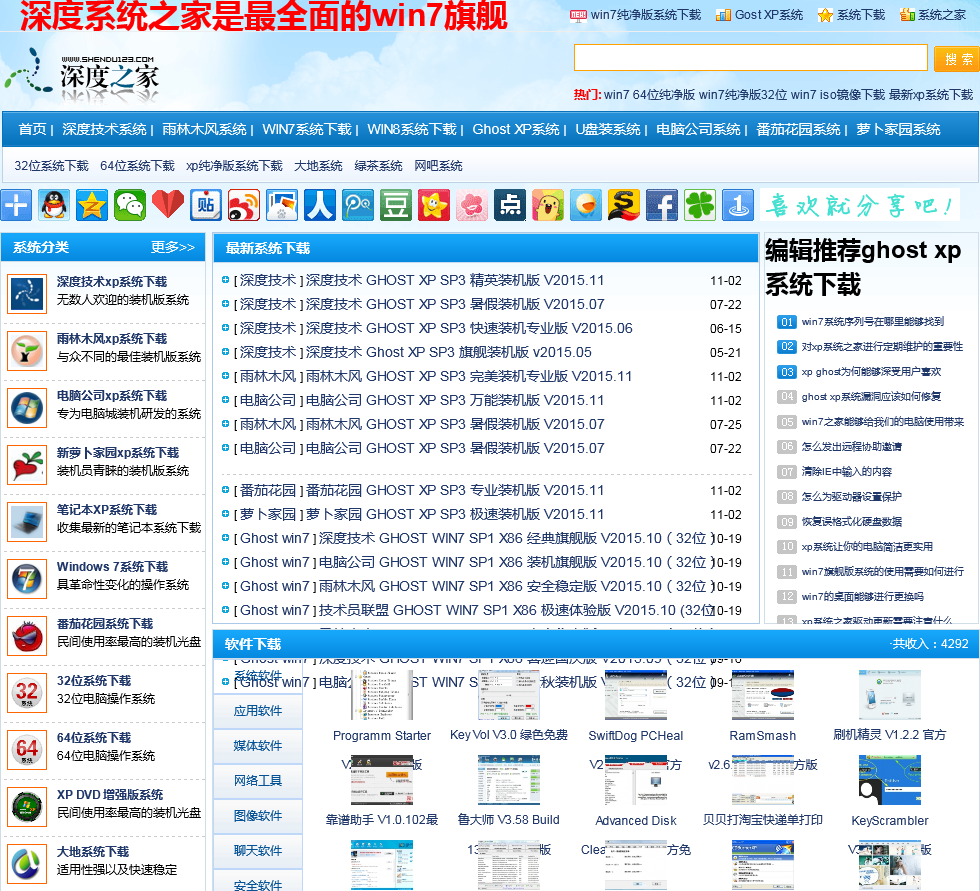This screenshot has height=891, width=980.
Task: Open 鲁大师 V3.58 Build thumbnail
Action: click(x=509, y=780)
